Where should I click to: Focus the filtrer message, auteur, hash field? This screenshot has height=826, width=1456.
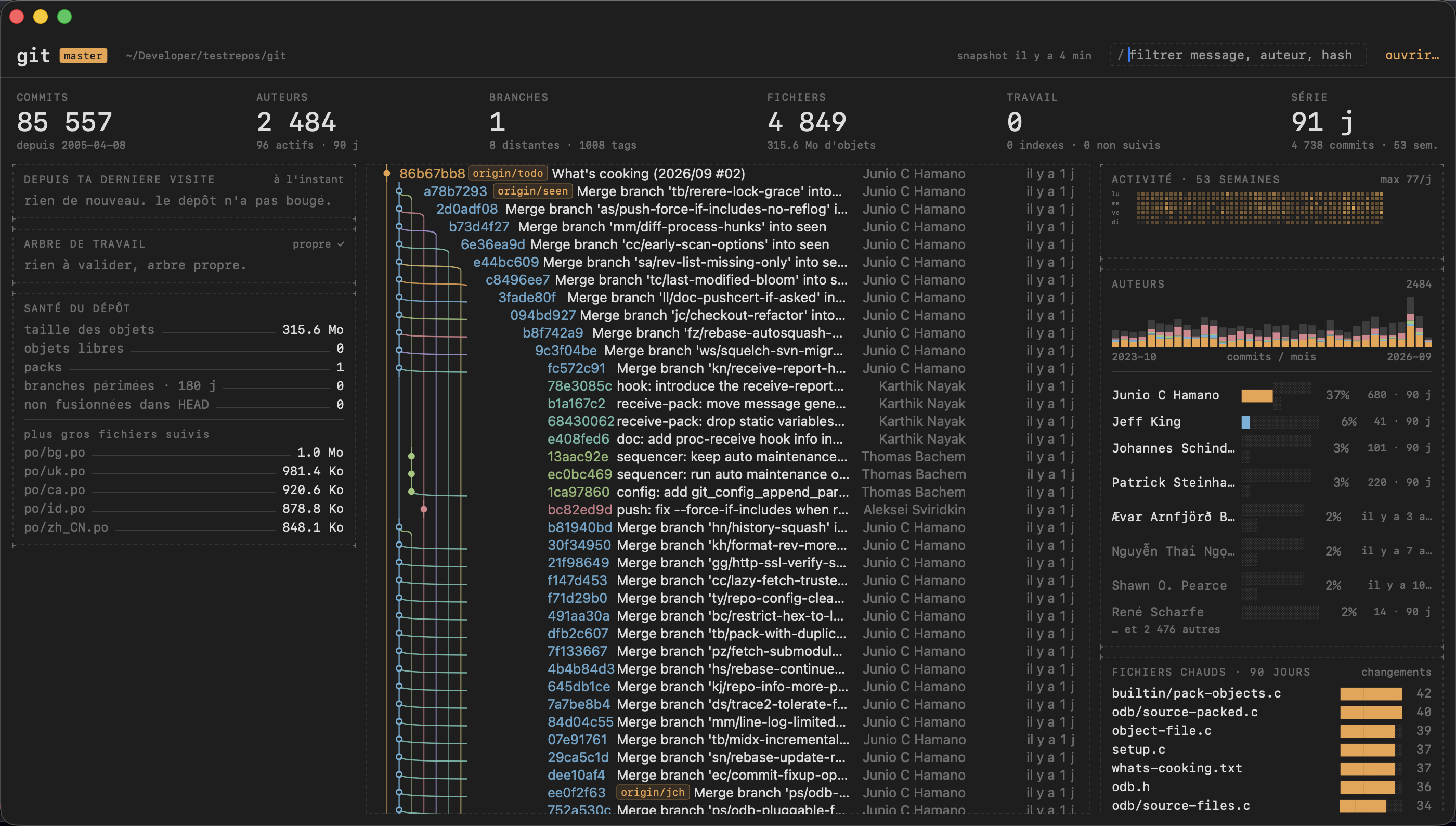1238,55
